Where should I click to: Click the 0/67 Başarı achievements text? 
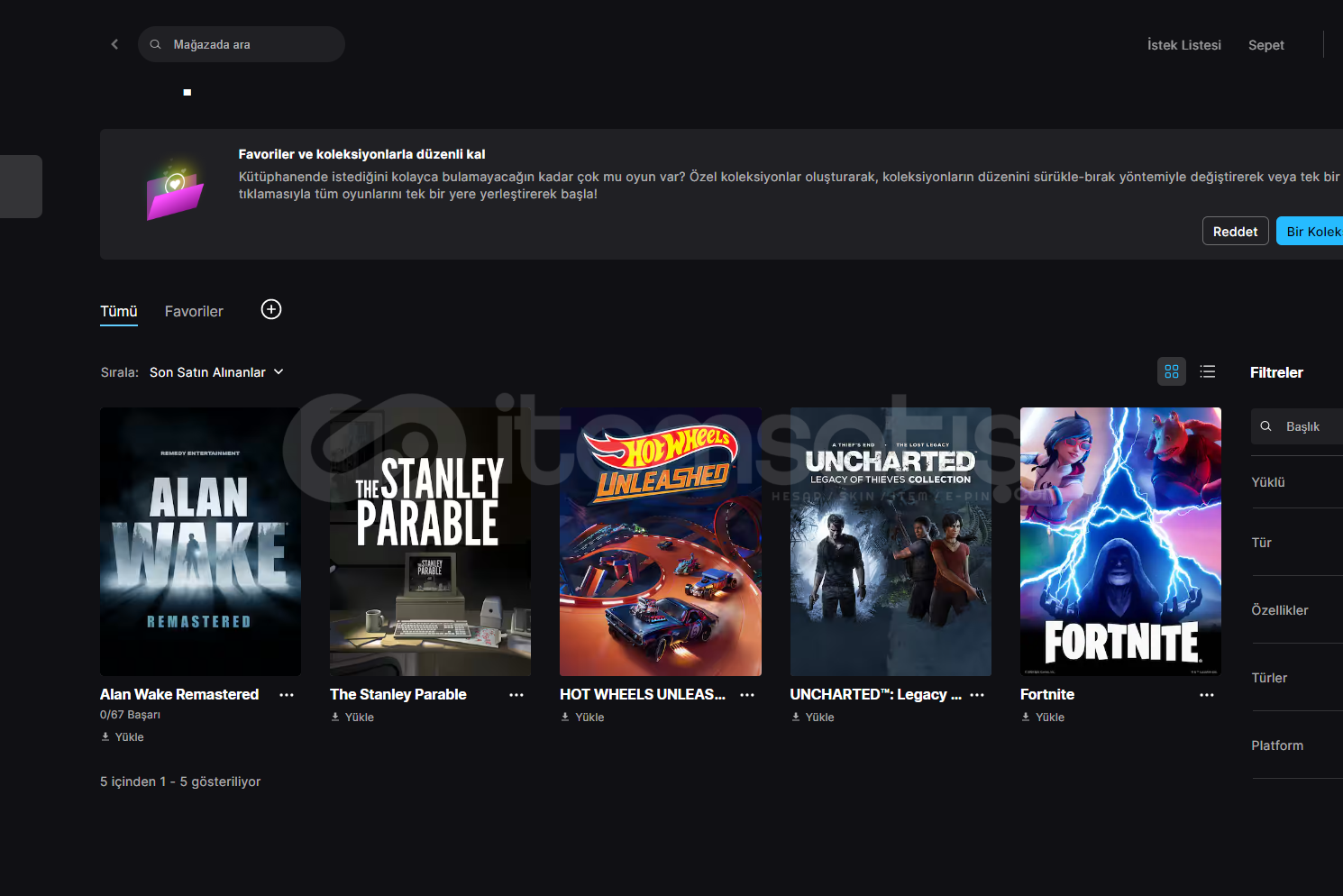pos(130,715)
